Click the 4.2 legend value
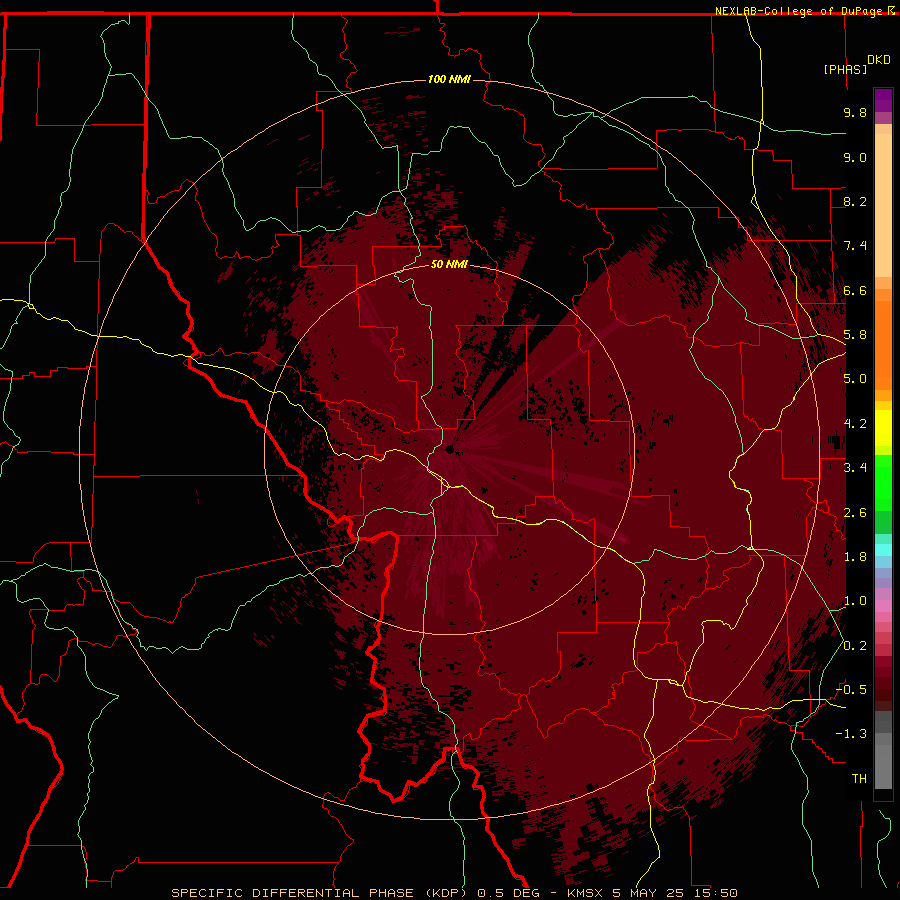The image size is (900, 900). [855, 424]
